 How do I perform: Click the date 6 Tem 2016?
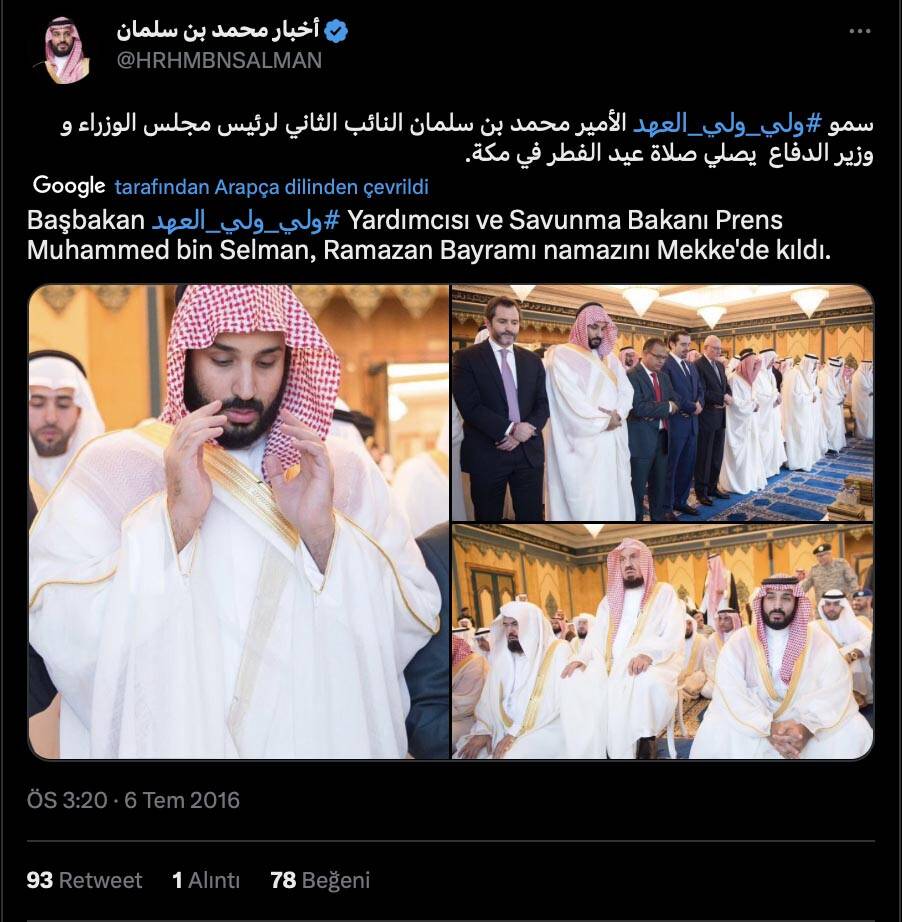(182, 800)
